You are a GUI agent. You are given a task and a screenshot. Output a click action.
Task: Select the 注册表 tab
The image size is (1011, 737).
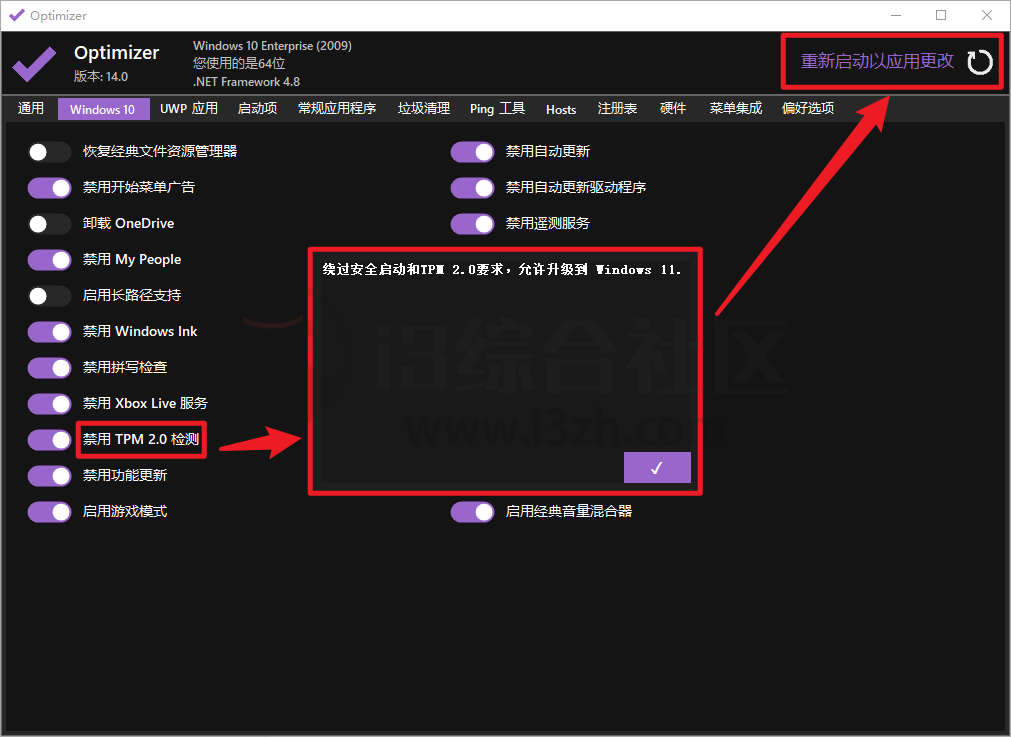617,108
